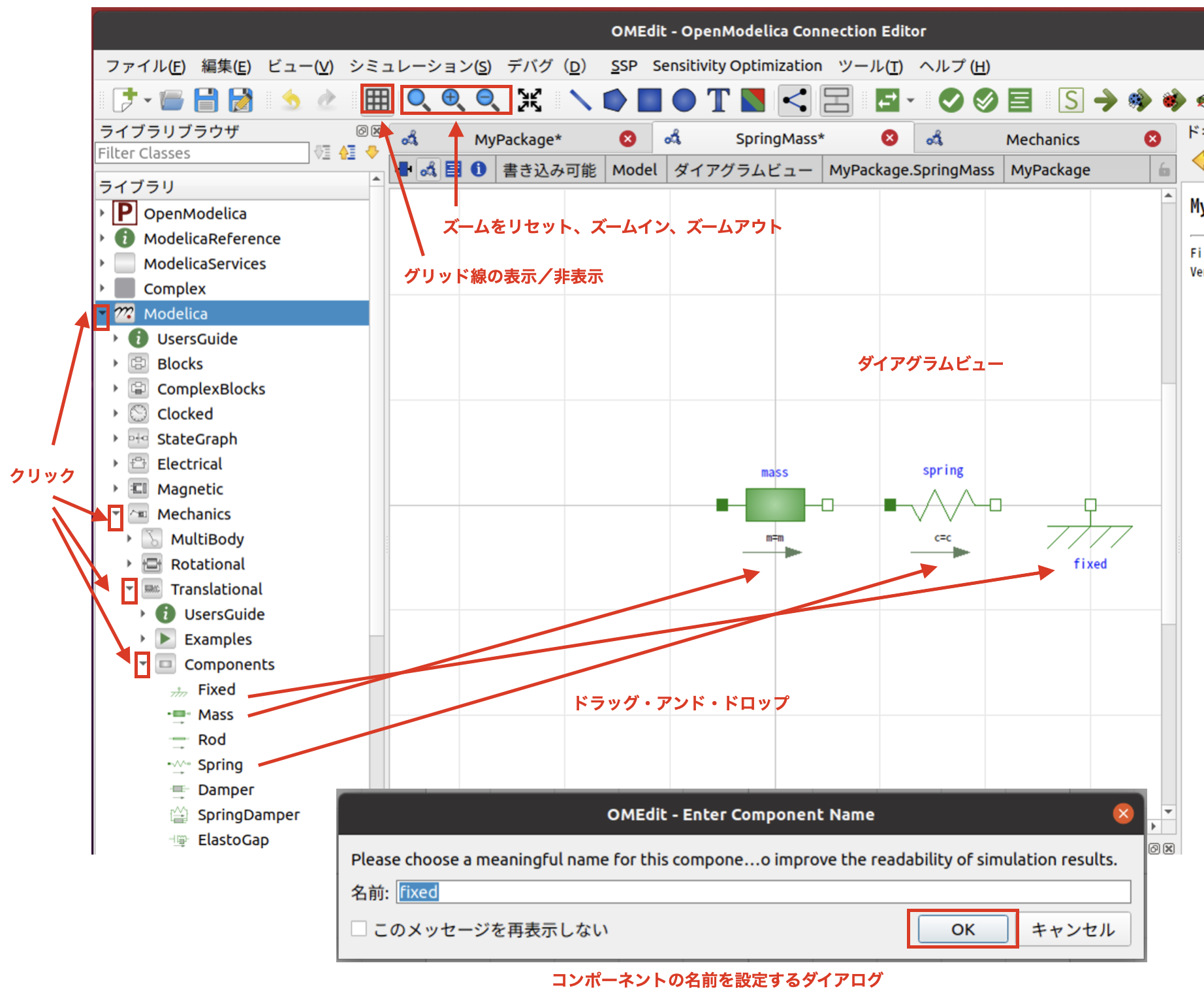Select the Polygon shape tool
Viewport: 1204px width, 991px height.
click(614, 100)
